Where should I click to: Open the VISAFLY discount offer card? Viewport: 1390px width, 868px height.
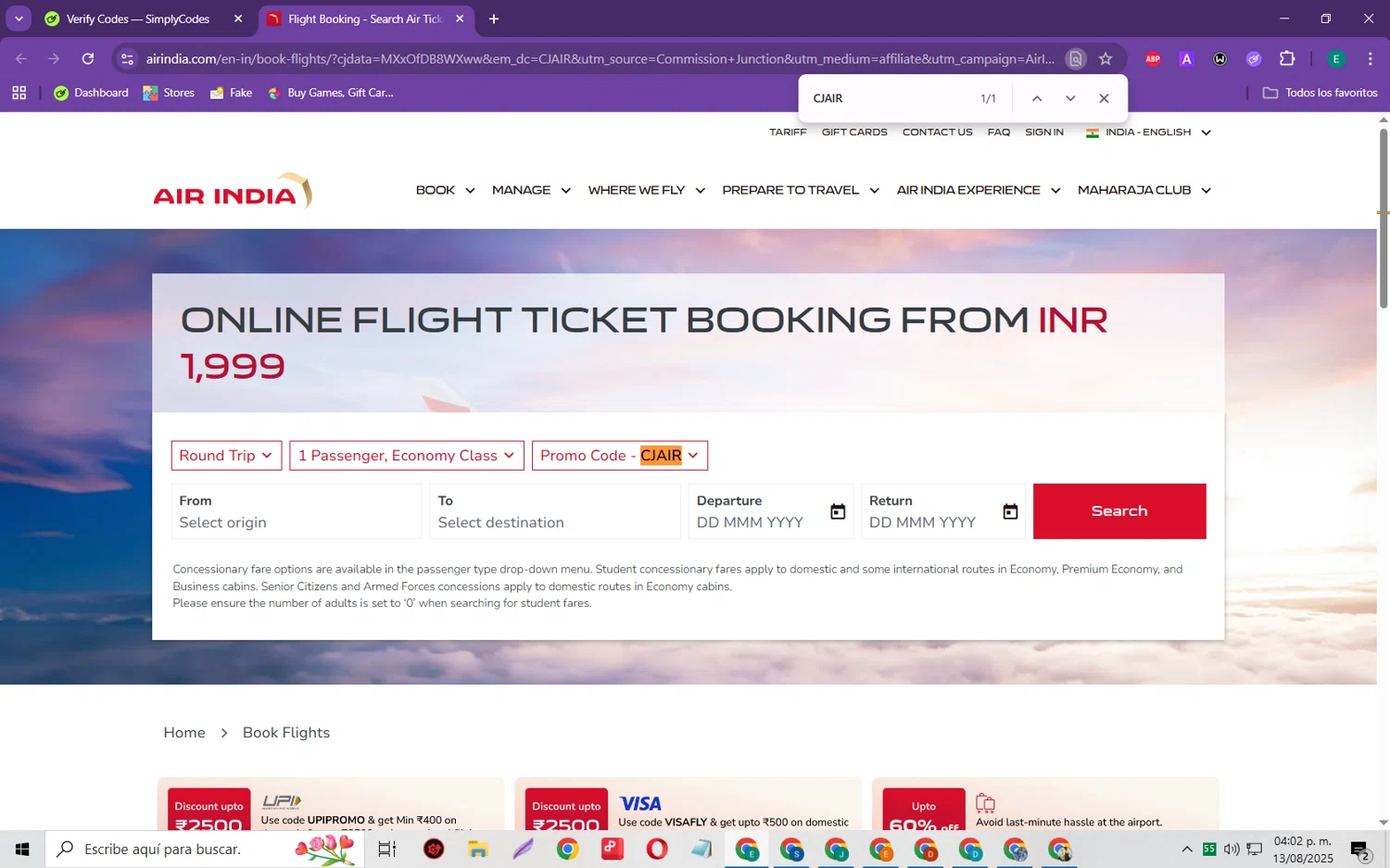[x=688, y=804]
